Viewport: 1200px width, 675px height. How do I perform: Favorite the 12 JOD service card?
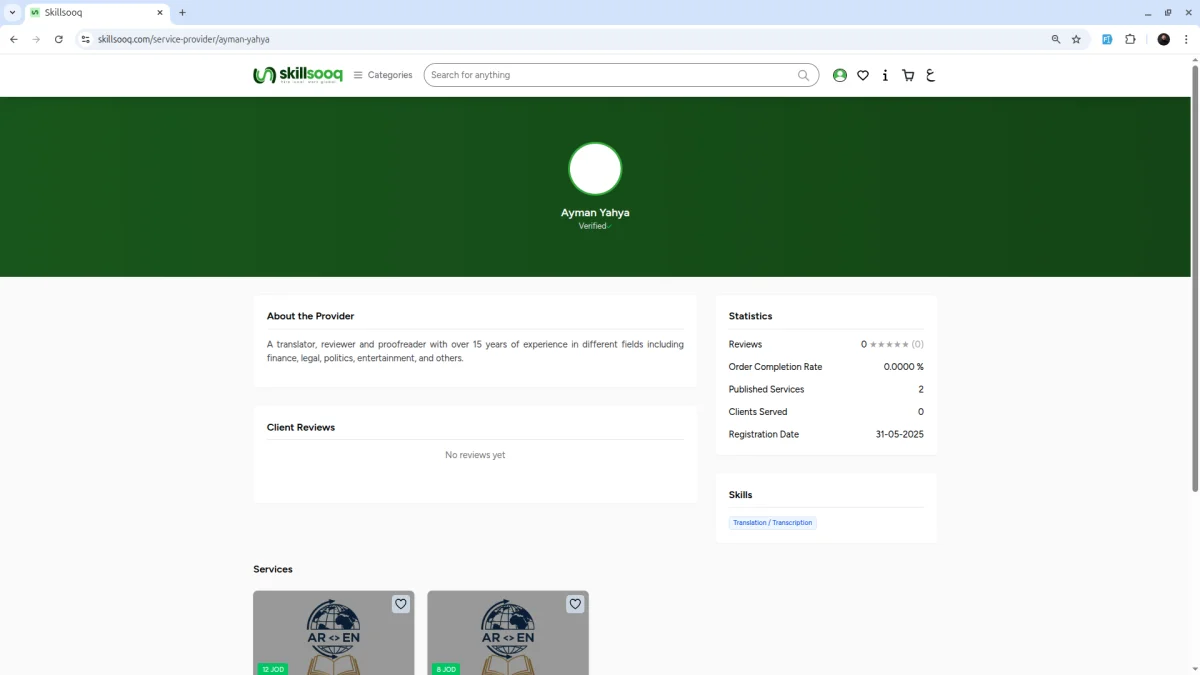click(401, 604)
